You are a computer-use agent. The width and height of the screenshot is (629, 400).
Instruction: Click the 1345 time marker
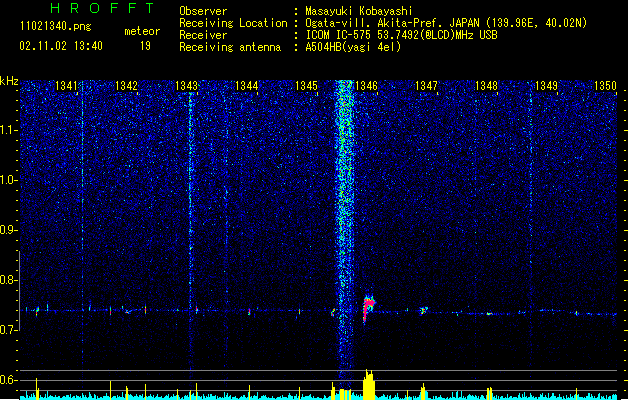(x=306, y=86)
